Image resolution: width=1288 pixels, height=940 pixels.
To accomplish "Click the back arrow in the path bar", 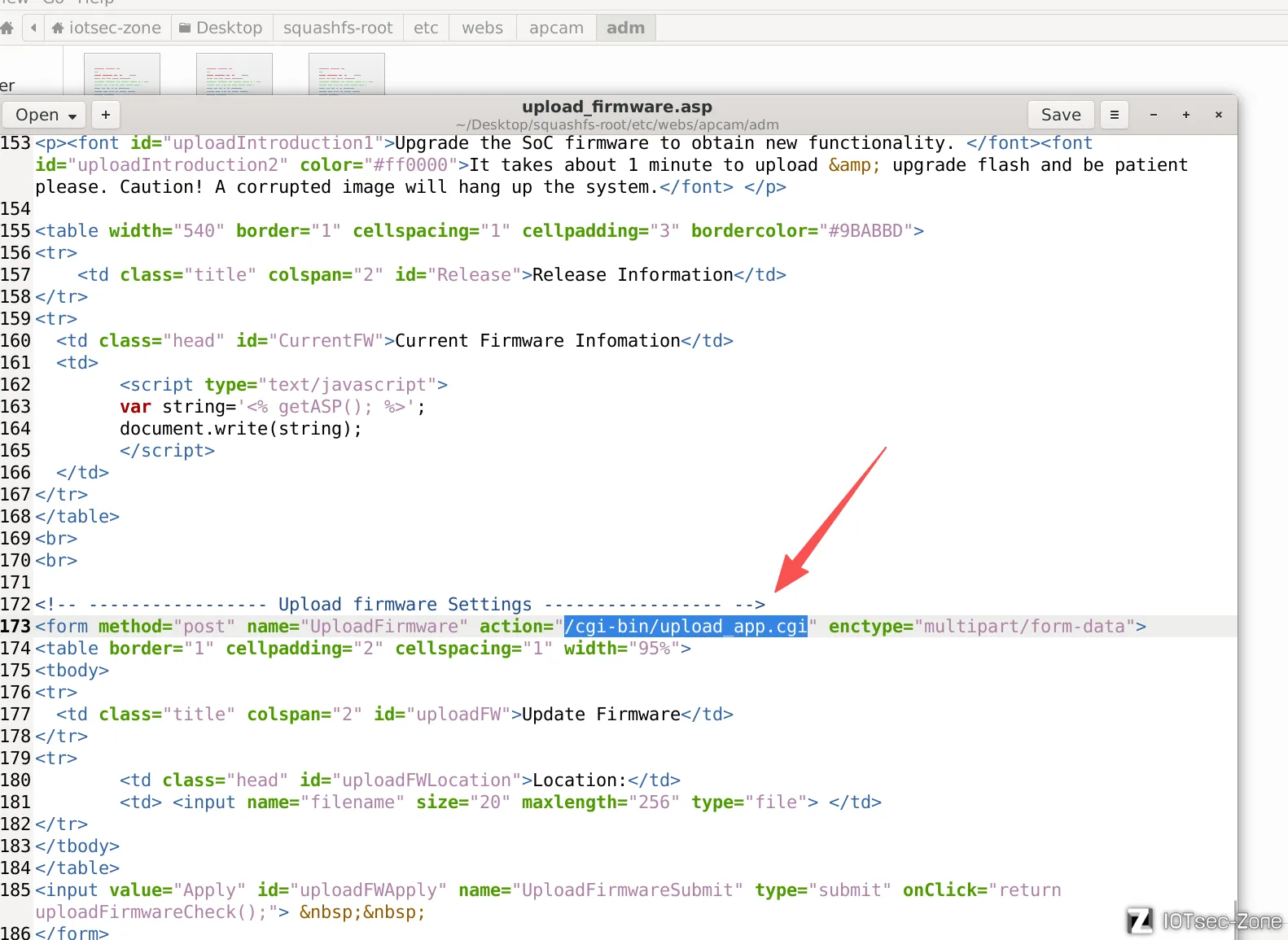I will pyautogui.click(x=33, y=28).
